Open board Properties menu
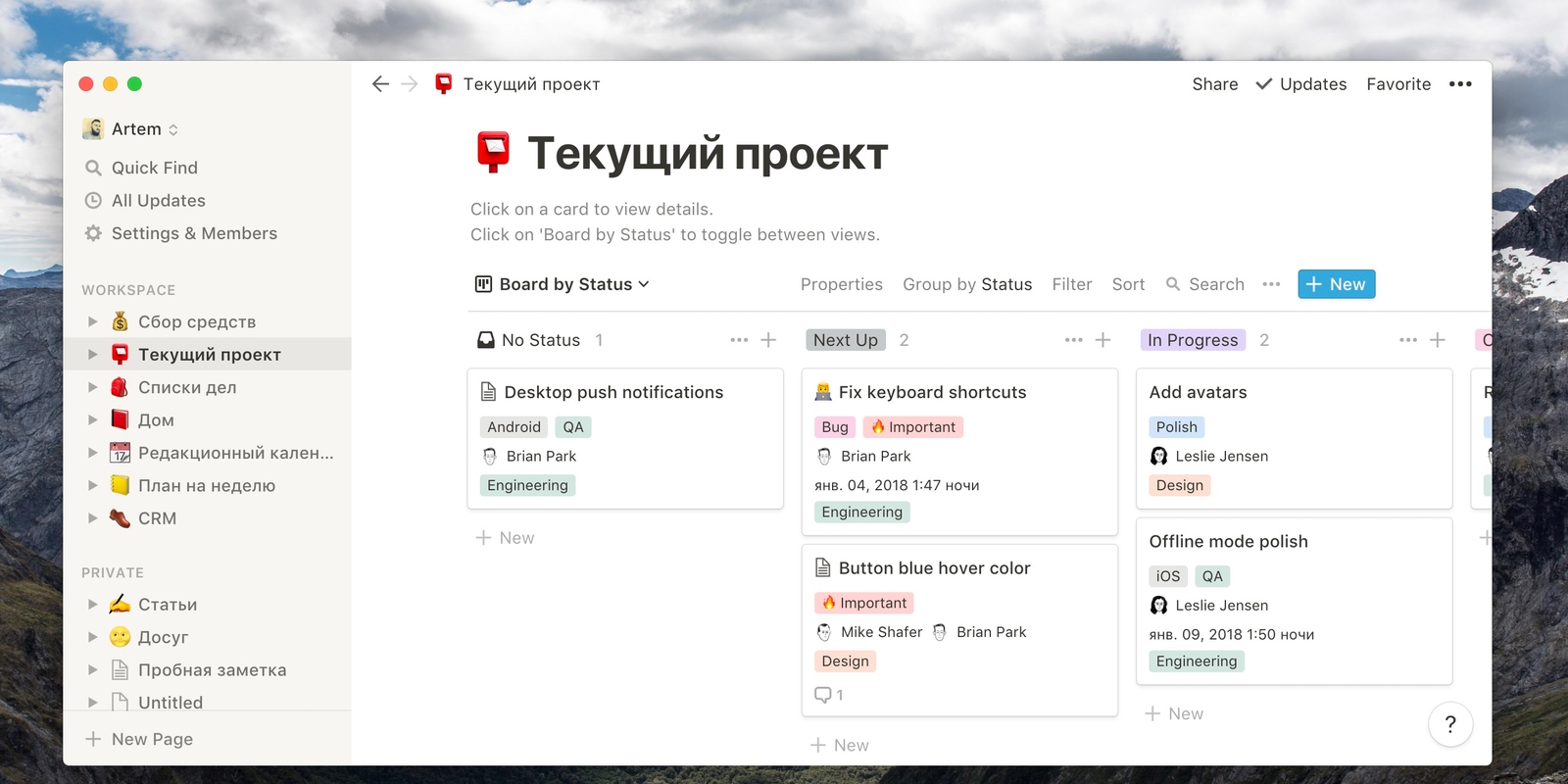1568x784 pixels. point(842,284)
